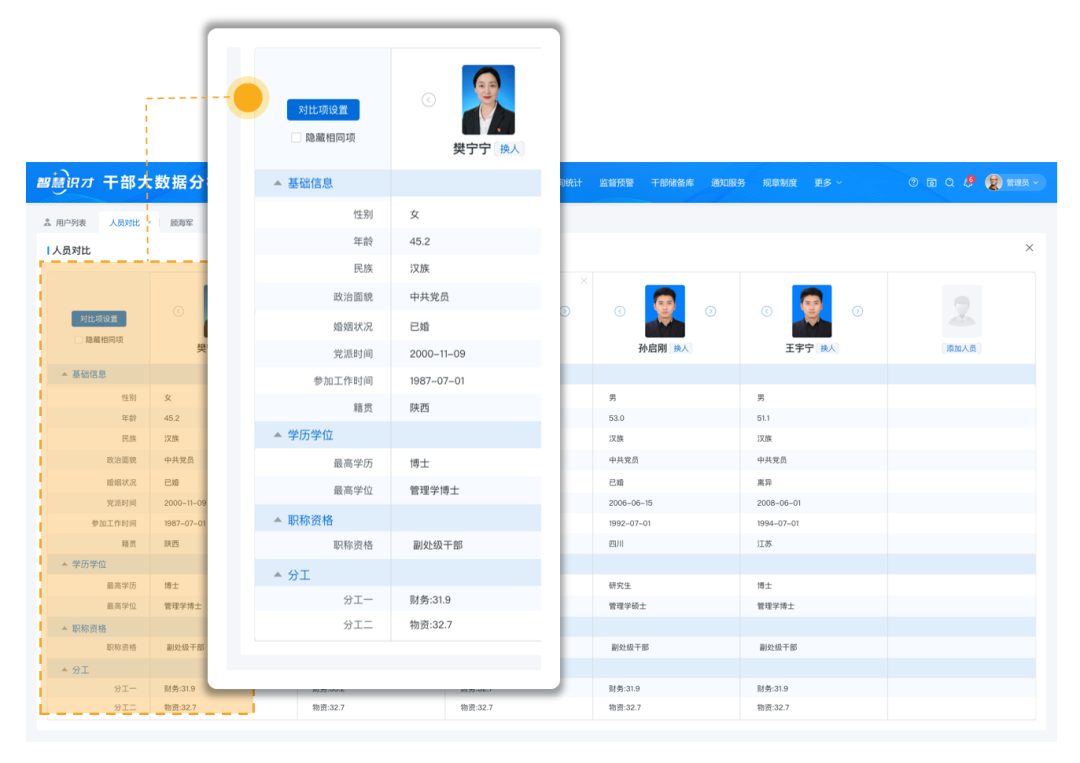Open the notification bell with red badge
This screenshot has width=1080, height=763.
pyautogui.click(x=968, y=183)
